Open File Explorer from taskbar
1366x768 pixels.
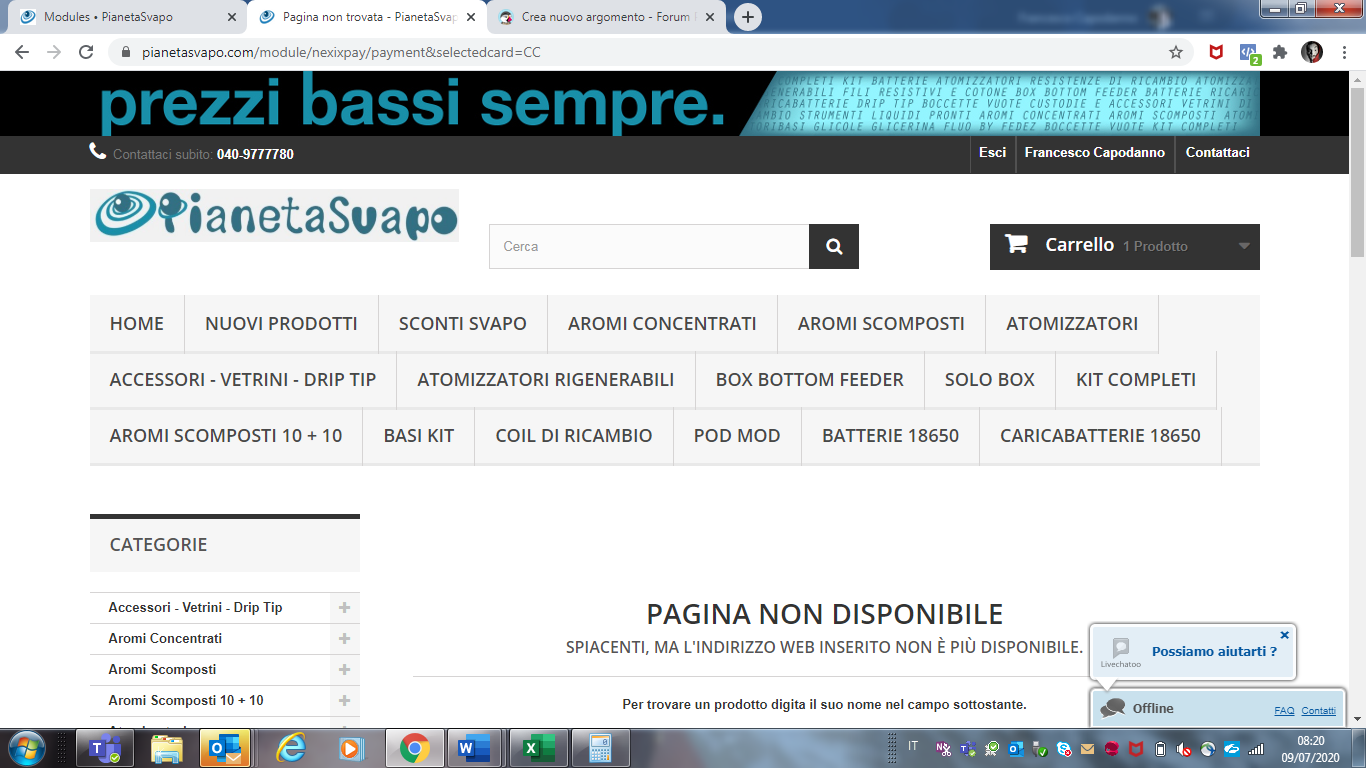click(x=166, y=748)
